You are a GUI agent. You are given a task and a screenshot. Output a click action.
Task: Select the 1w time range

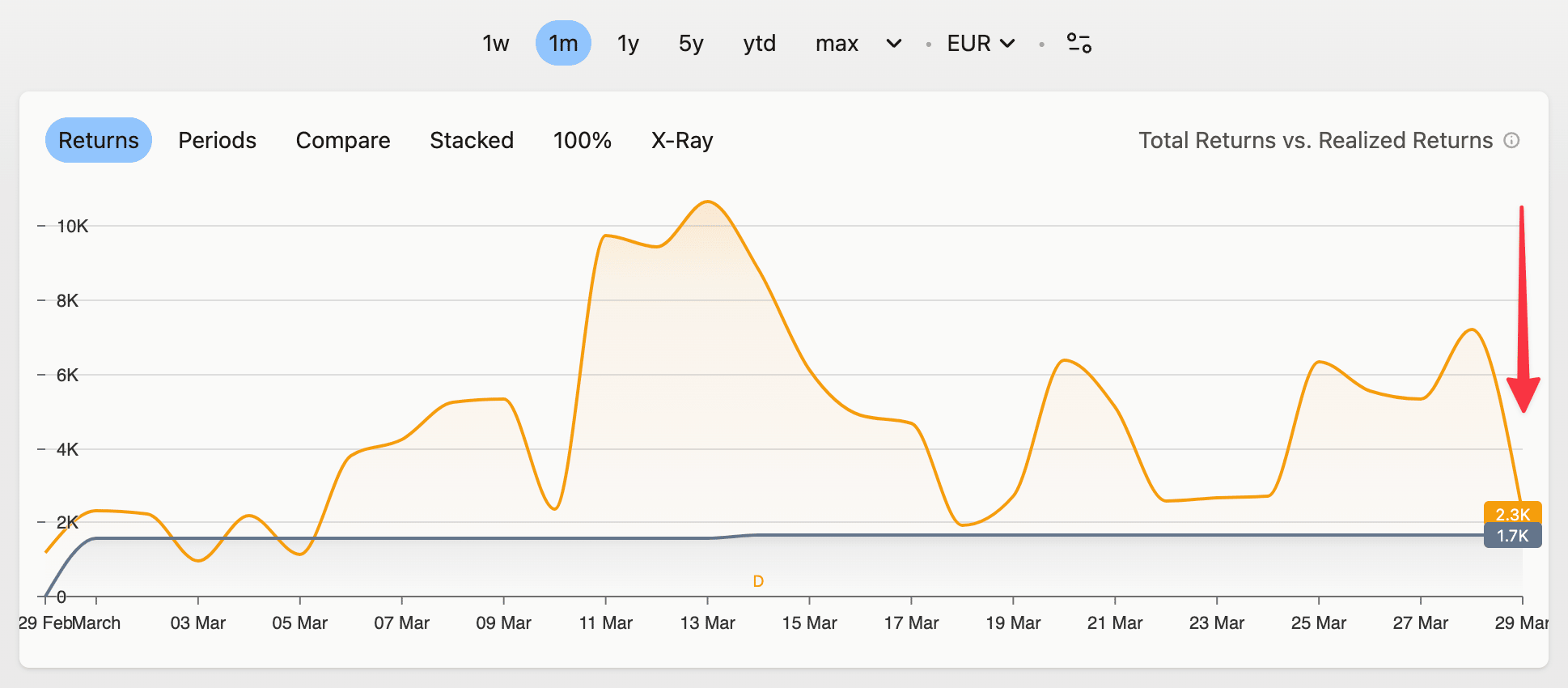pos(495,43)
